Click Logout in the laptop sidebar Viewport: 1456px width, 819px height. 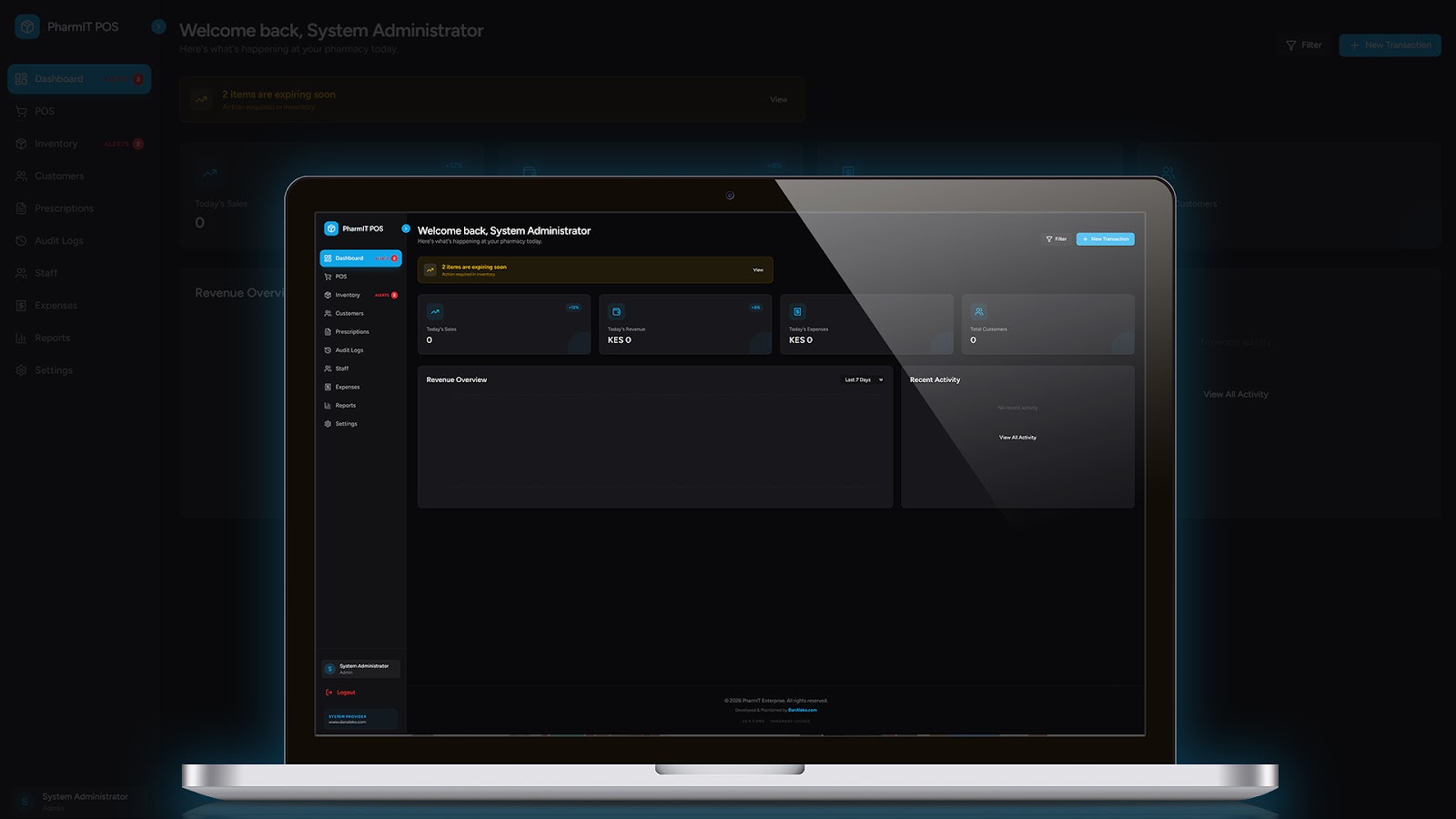point(340,693)
